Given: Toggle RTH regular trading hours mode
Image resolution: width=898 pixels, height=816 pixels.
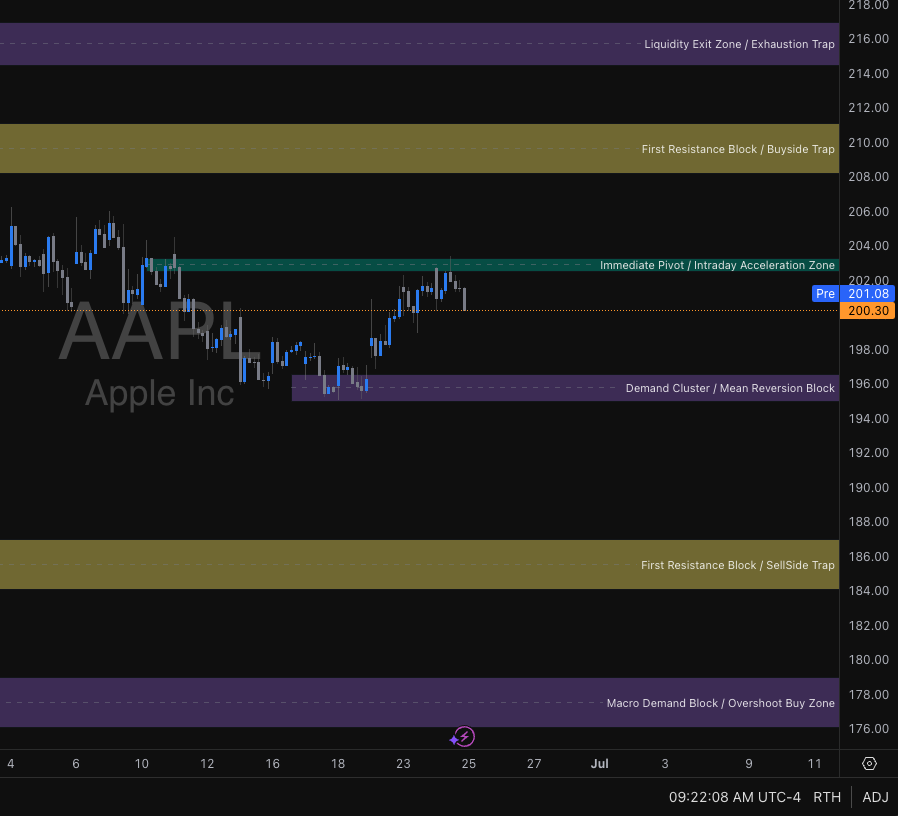Looking at the screenshot, I should [x=827, y=797].
